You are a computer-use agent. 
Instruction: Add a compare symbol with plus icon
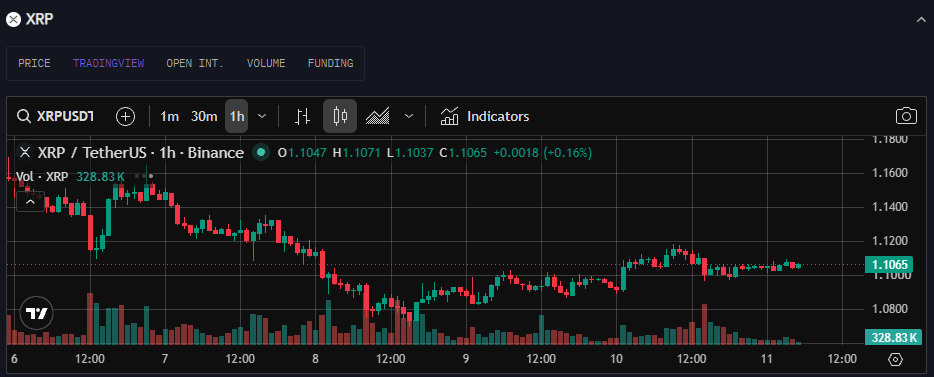tap(125, 116)
